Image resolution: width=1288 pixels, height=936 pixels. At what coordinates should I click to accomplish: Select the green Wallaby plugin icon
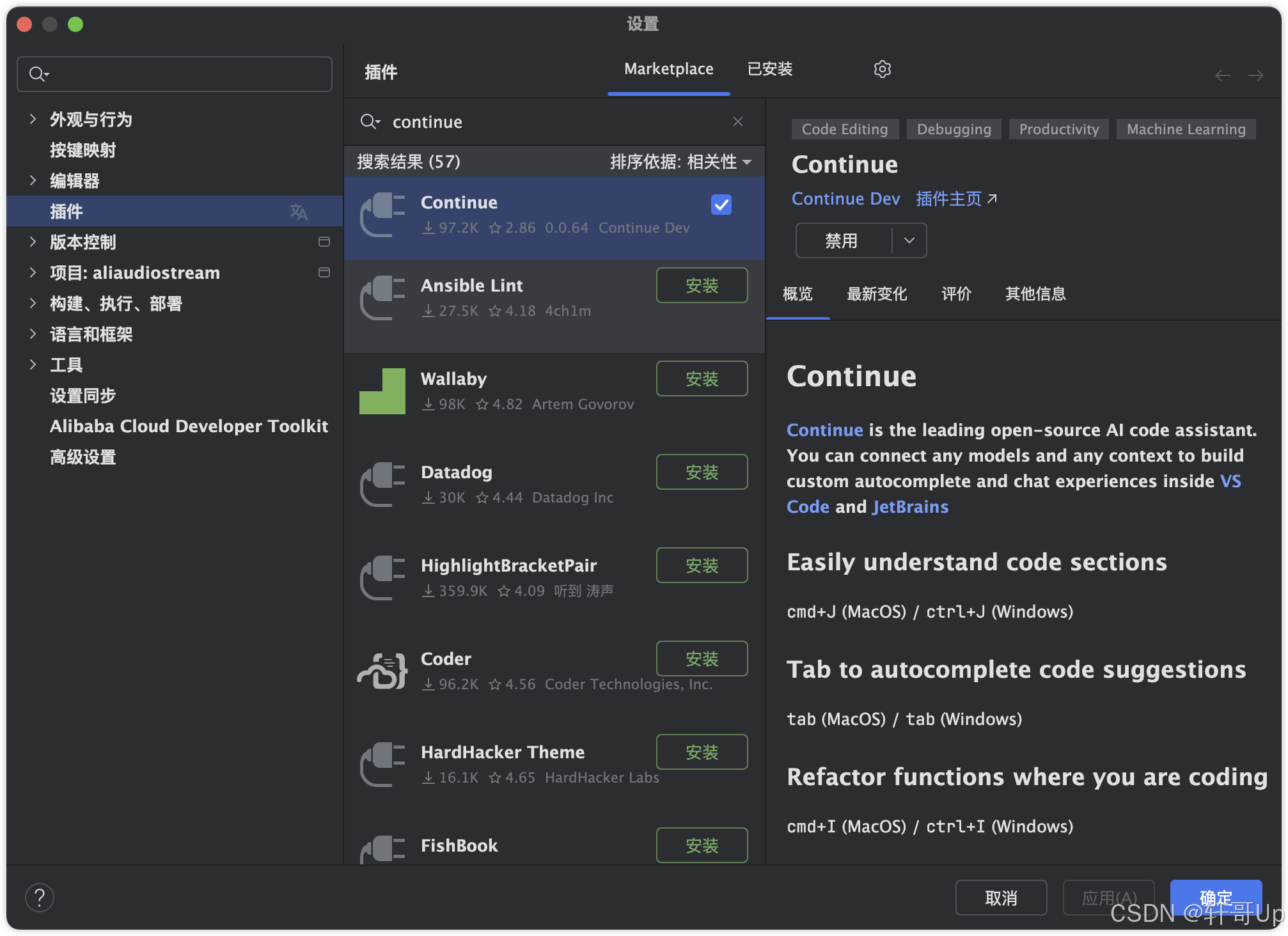[382, 391]
